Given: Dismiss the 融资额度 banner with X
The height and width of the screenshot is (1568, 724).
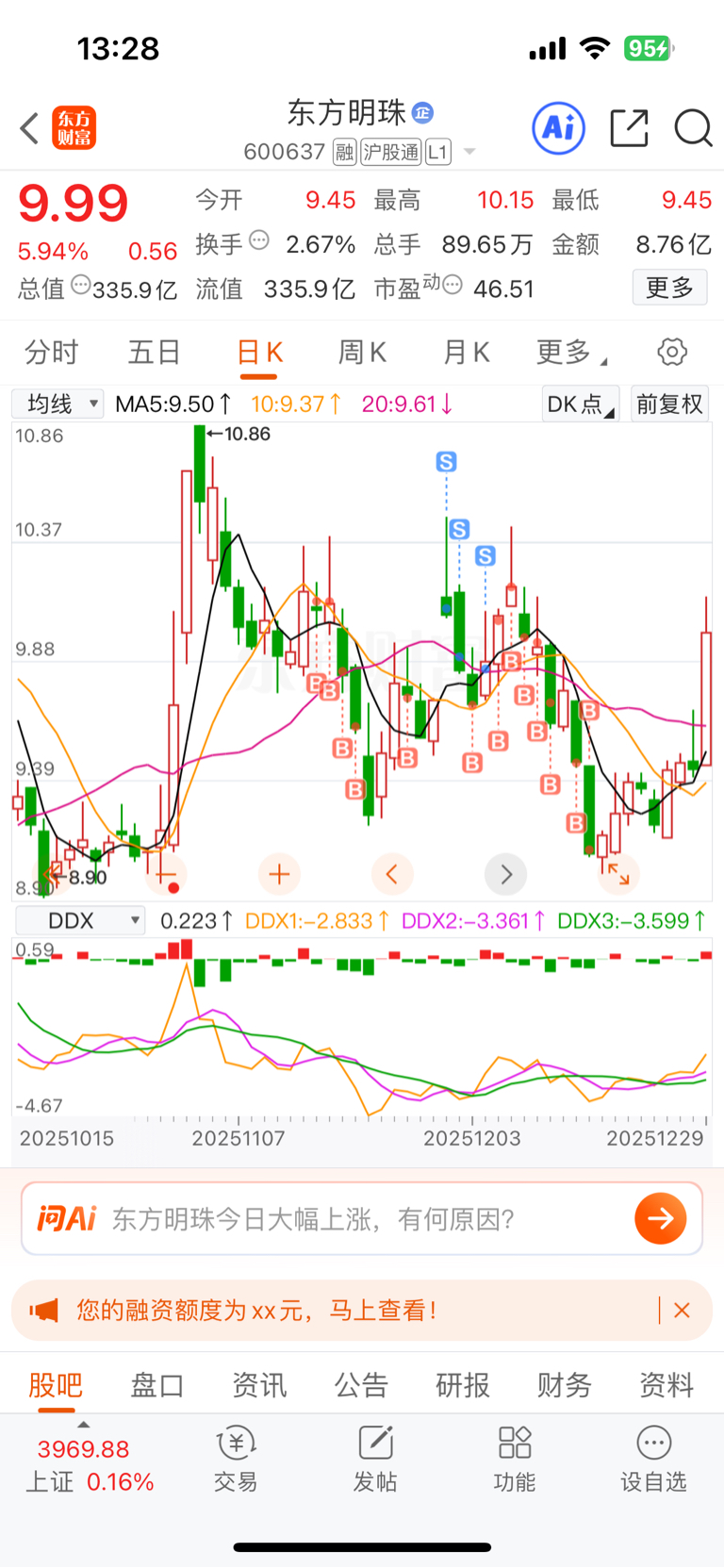Looking at the screenshot, I should [683, 1310].
